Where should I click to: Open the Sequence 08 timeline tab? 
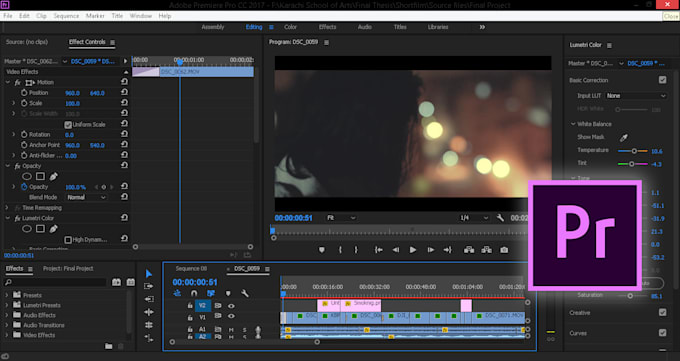tap(191, 269)
